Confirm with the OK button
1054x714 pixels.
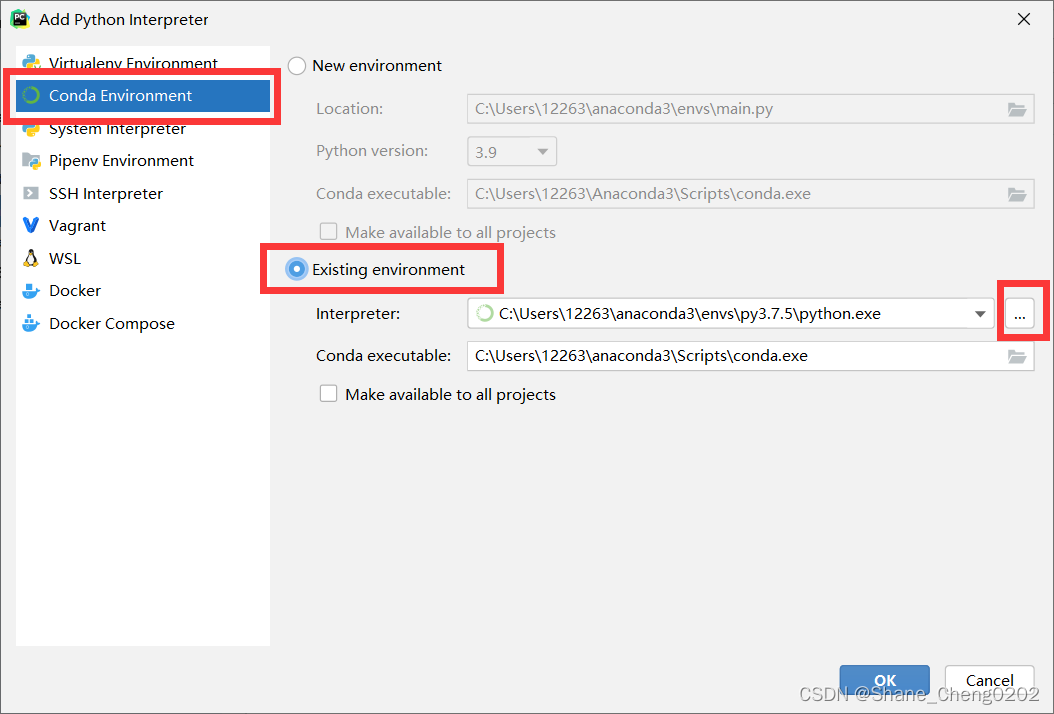point(885,680)
